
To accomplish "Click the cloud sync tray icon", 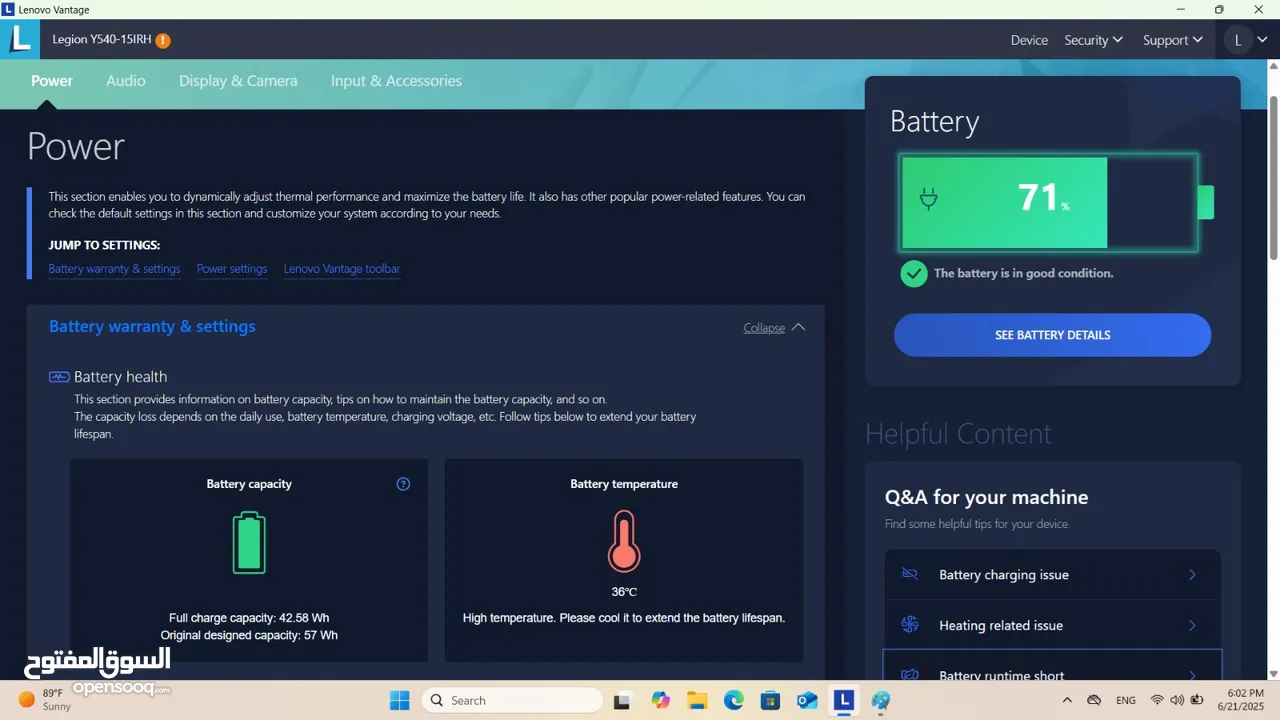I will 1094,700.
